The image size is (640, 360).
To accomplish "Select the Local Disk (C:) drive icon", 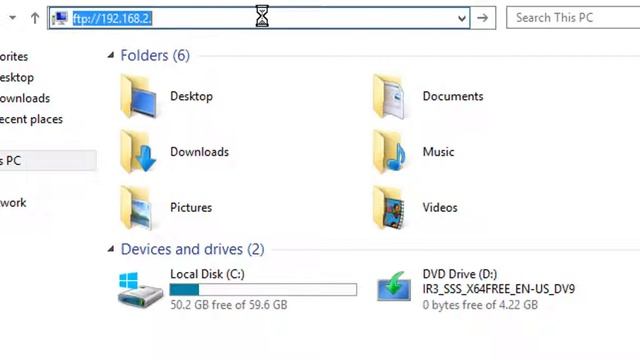I will (x=140, y=289).
